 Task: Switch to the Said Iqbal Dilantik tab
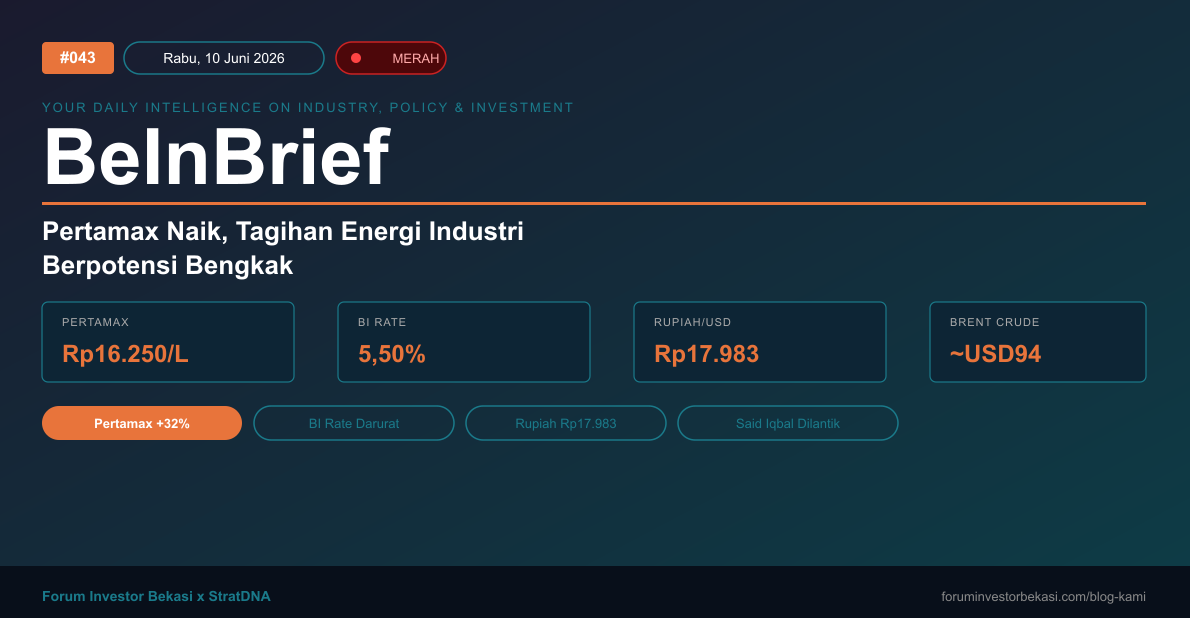788,423
